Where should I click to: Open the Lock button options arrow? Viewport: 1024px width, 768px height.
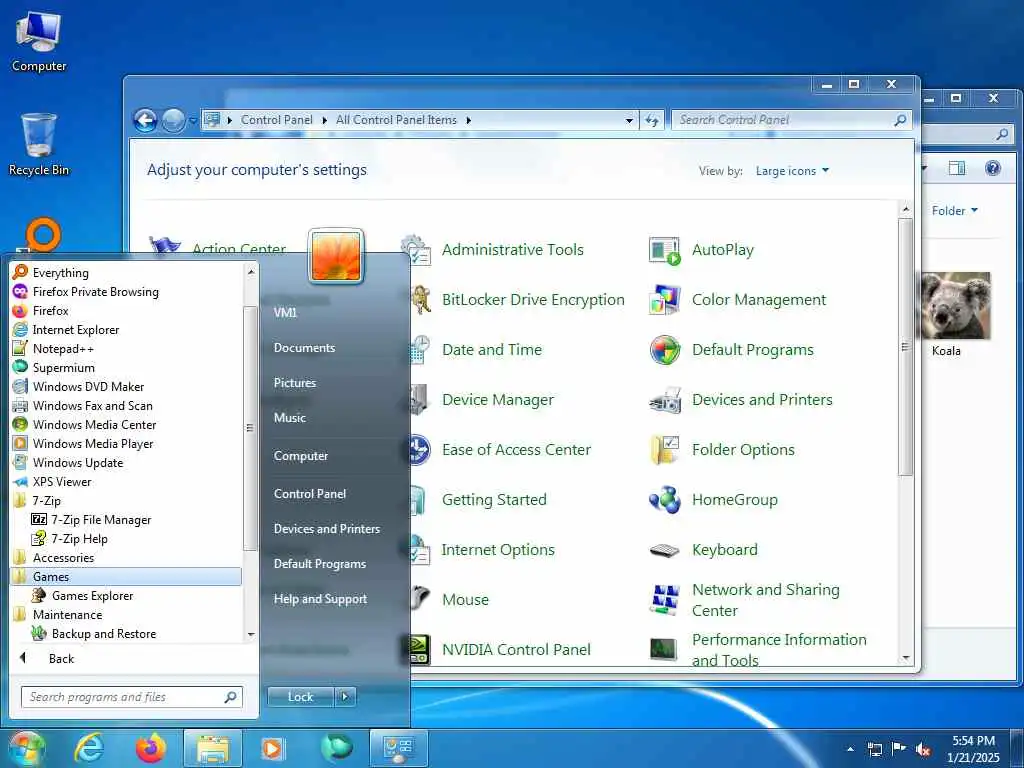point(345,697)
